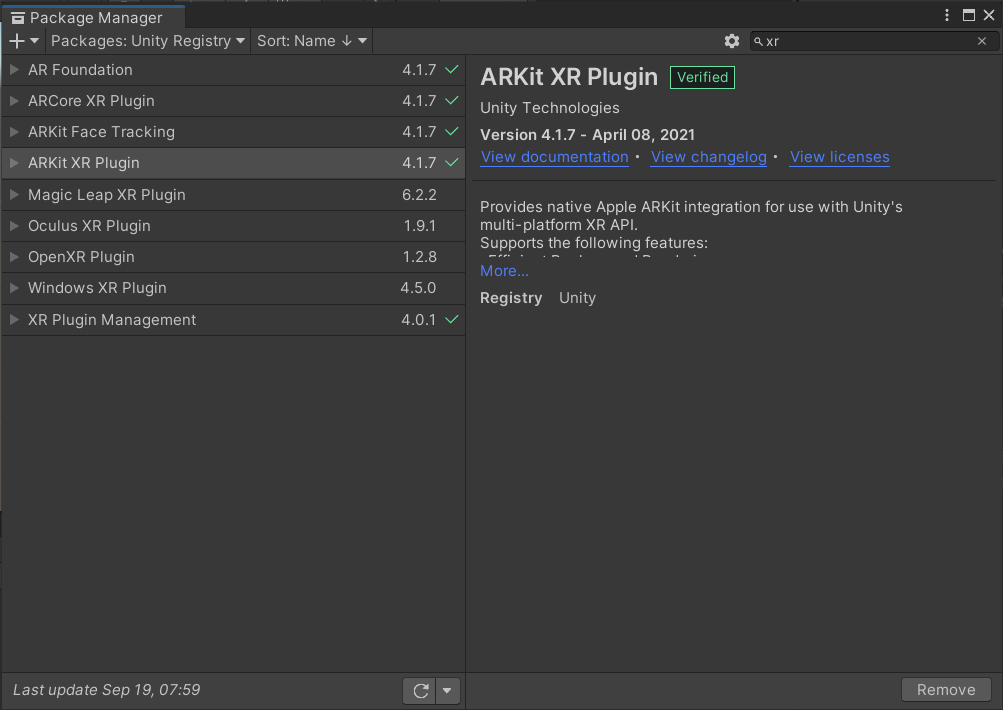Click the Unity Technologies author text

coord(549,108)
